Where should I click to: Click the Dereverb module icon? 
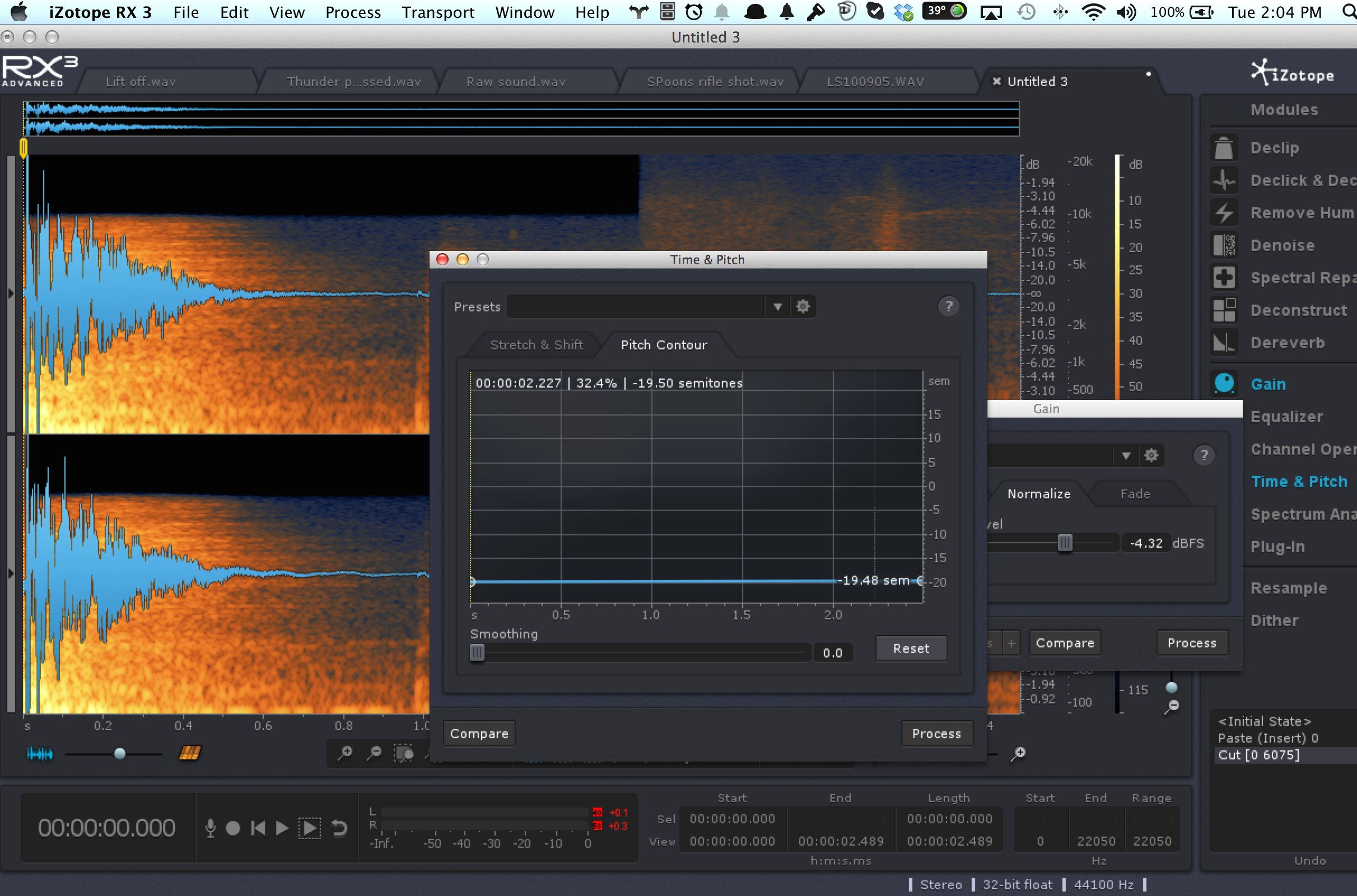(1223, 343)
